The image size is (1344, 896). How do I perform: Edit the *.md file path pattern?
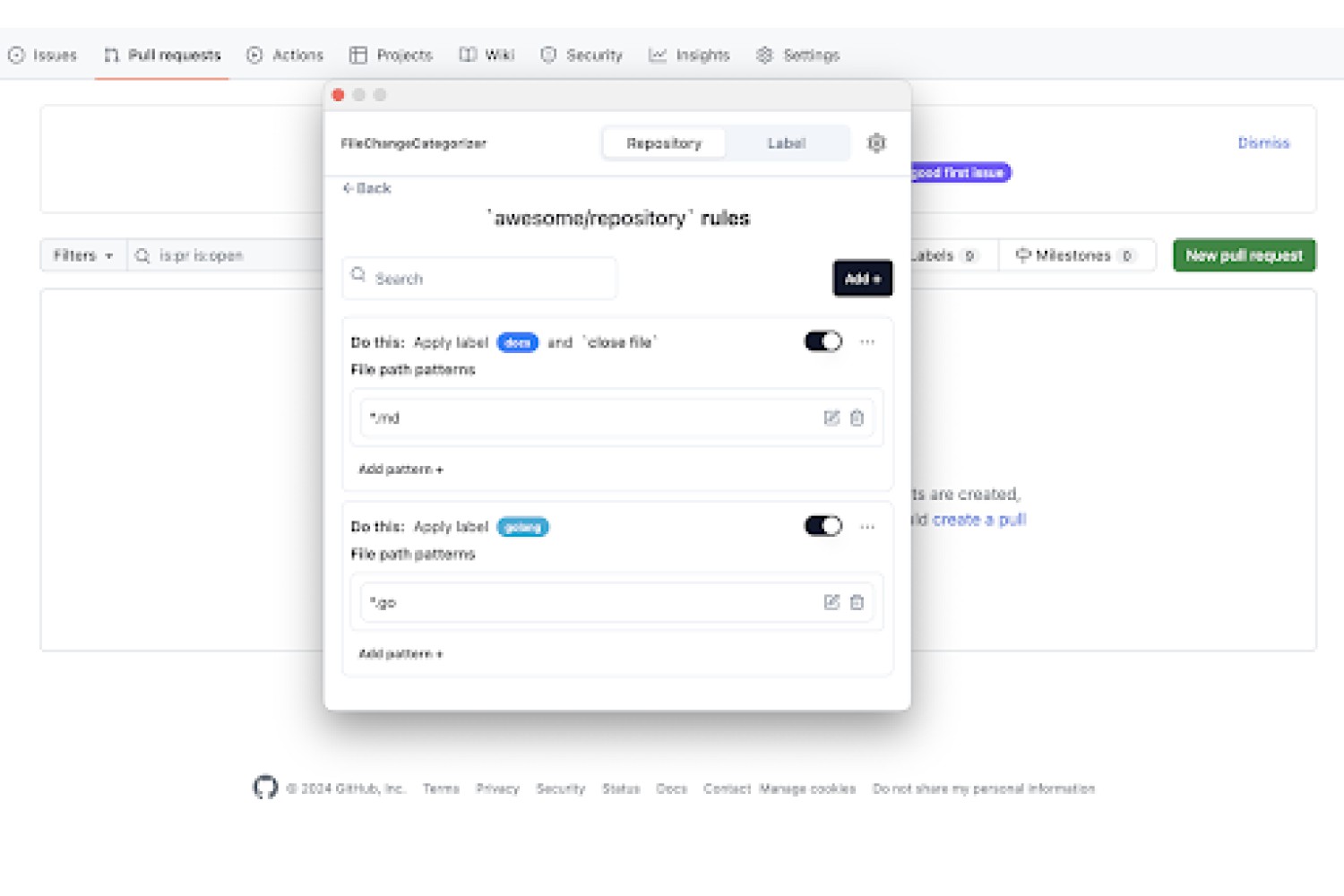[831, 418]
